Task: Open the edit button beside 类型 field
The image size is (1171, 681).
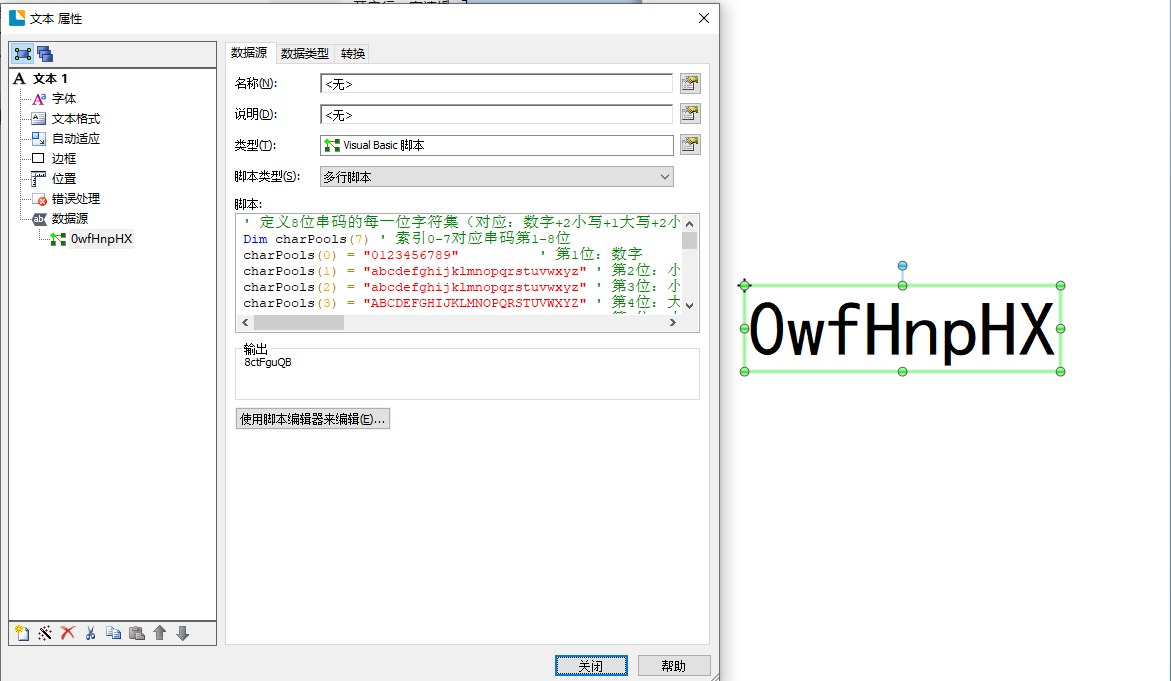Action: (x=689, y=145)
